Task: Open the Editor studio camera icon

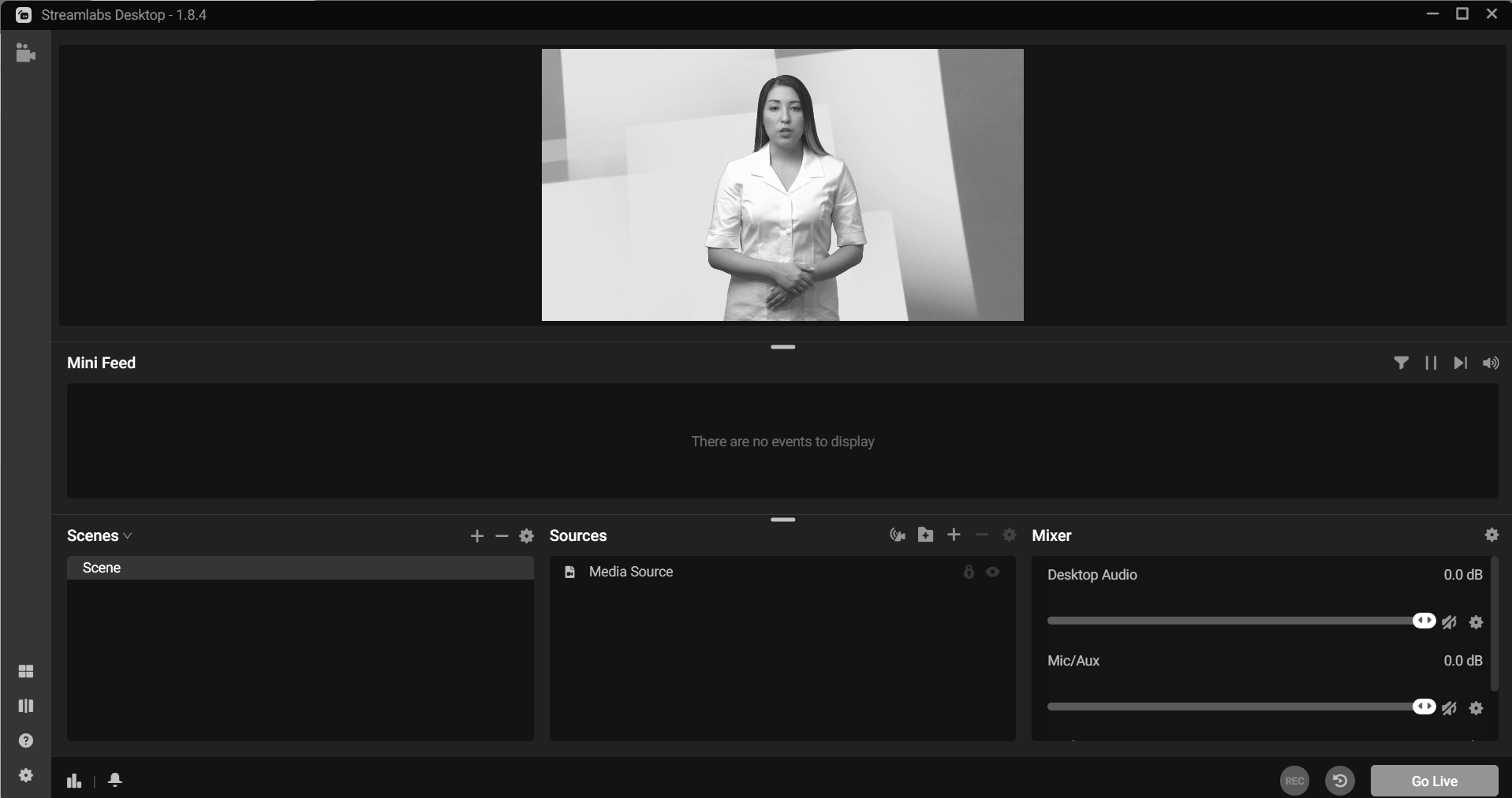Action: 25,54
